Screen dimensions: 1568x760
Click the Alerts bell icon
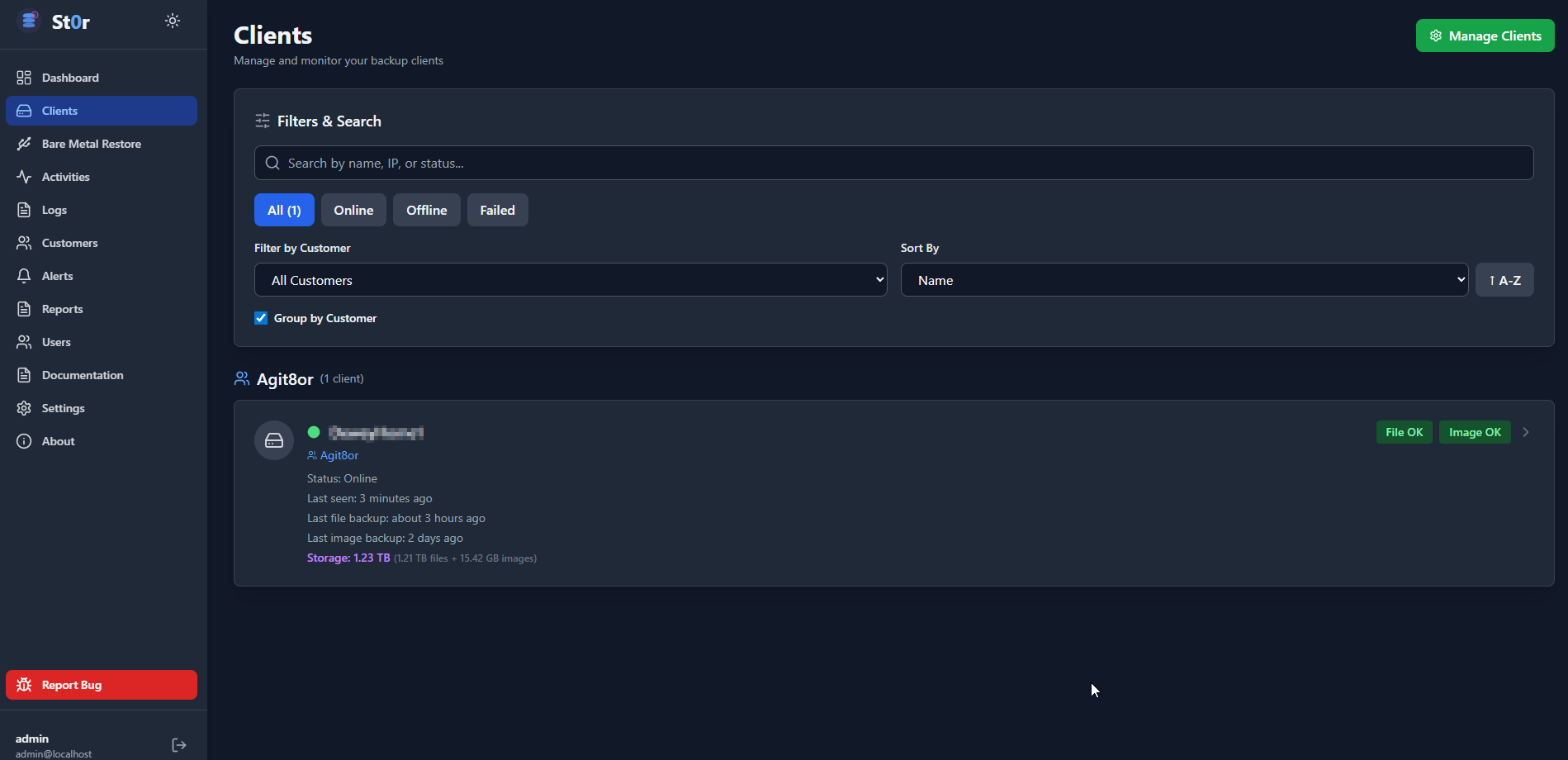pos(24,275)
